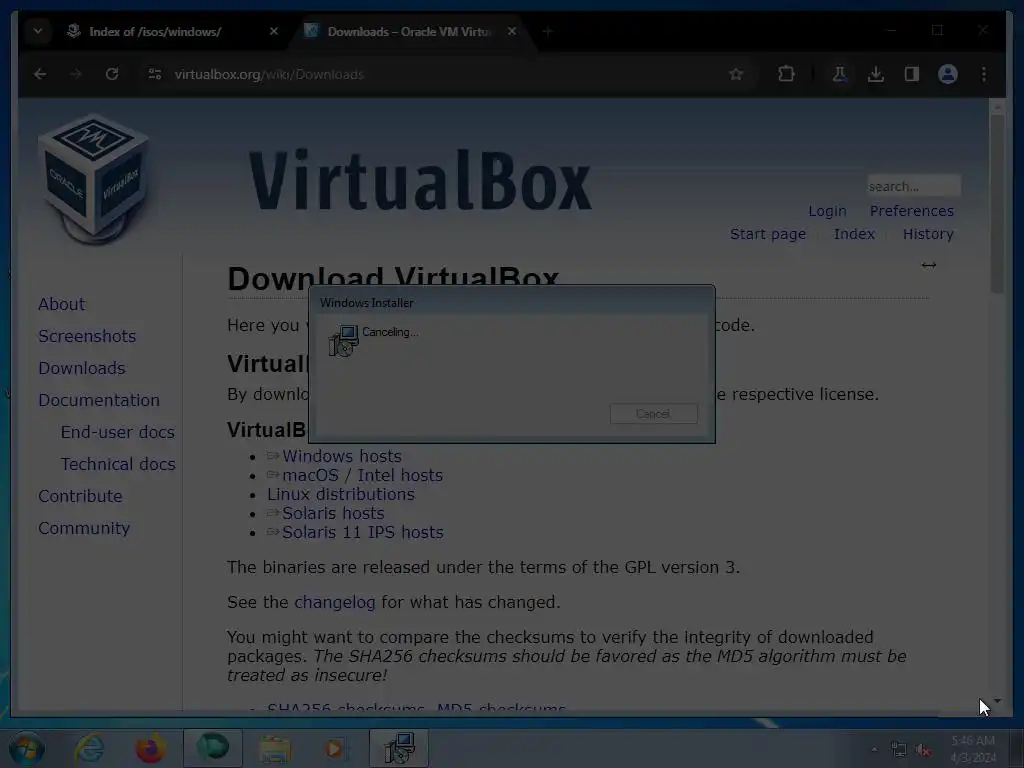
Task: Open Screenshots in the sidebar
Action: [87, 336]
